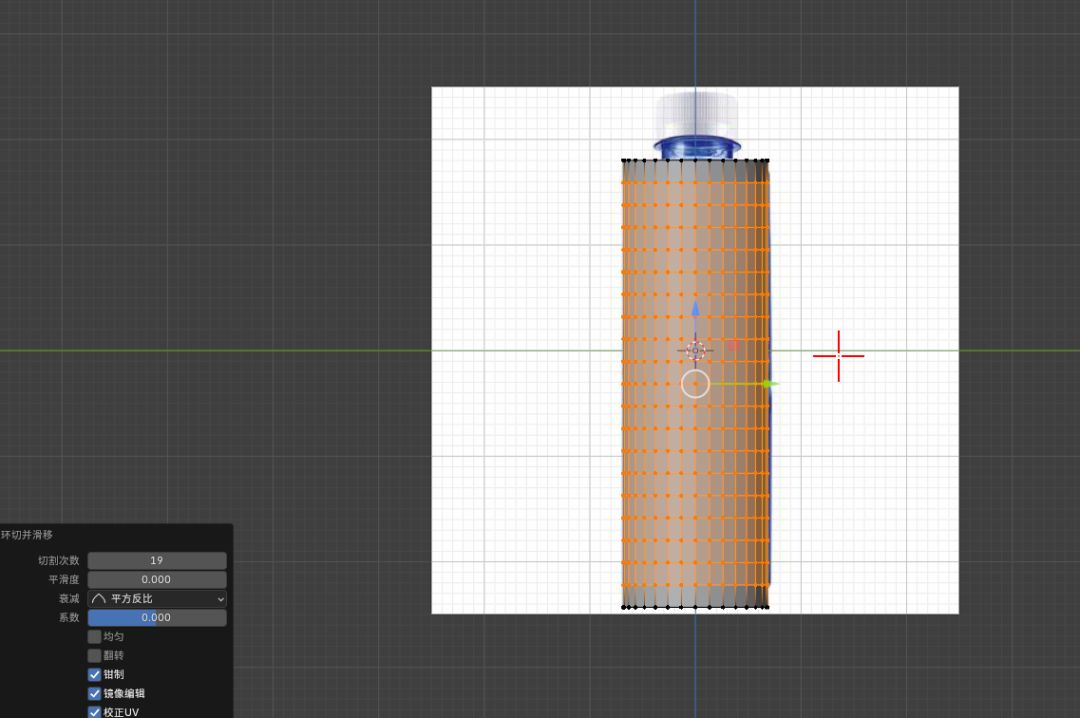Viewport: 1080px width, 718px height.
Task: Select the top-left black vertex of the mesh
Action: click(x=624, y=160)
